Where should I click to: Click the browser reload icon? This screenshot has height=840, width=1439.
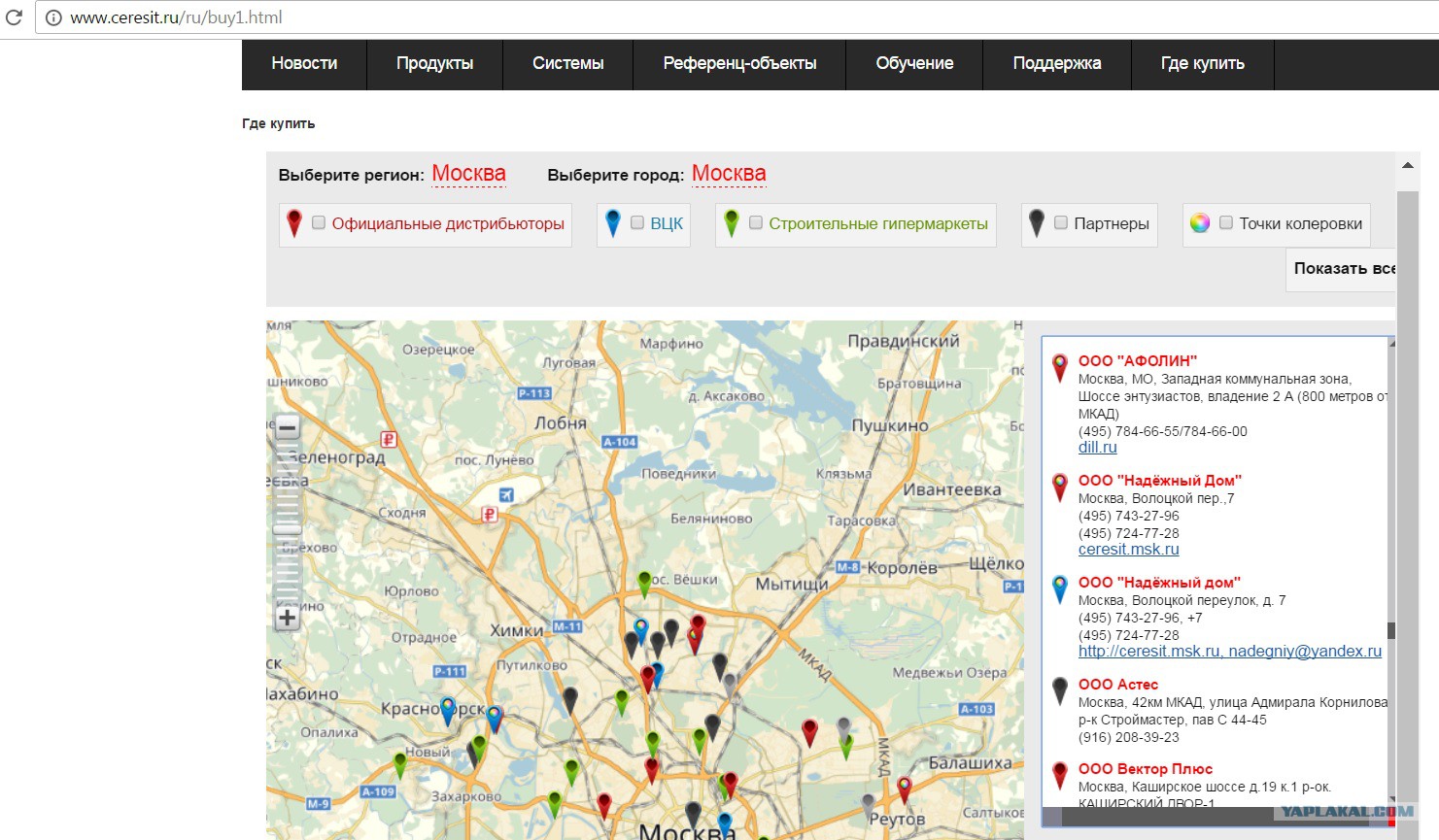point(14,17)
